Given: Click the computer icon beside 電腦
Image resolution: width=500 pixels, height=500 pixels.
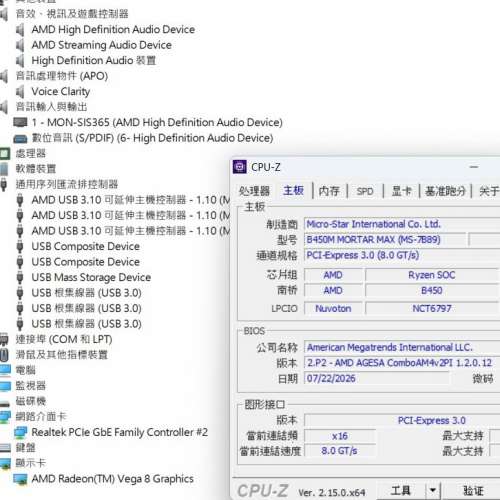Looking at the screenshot, I should pos(5,370).
